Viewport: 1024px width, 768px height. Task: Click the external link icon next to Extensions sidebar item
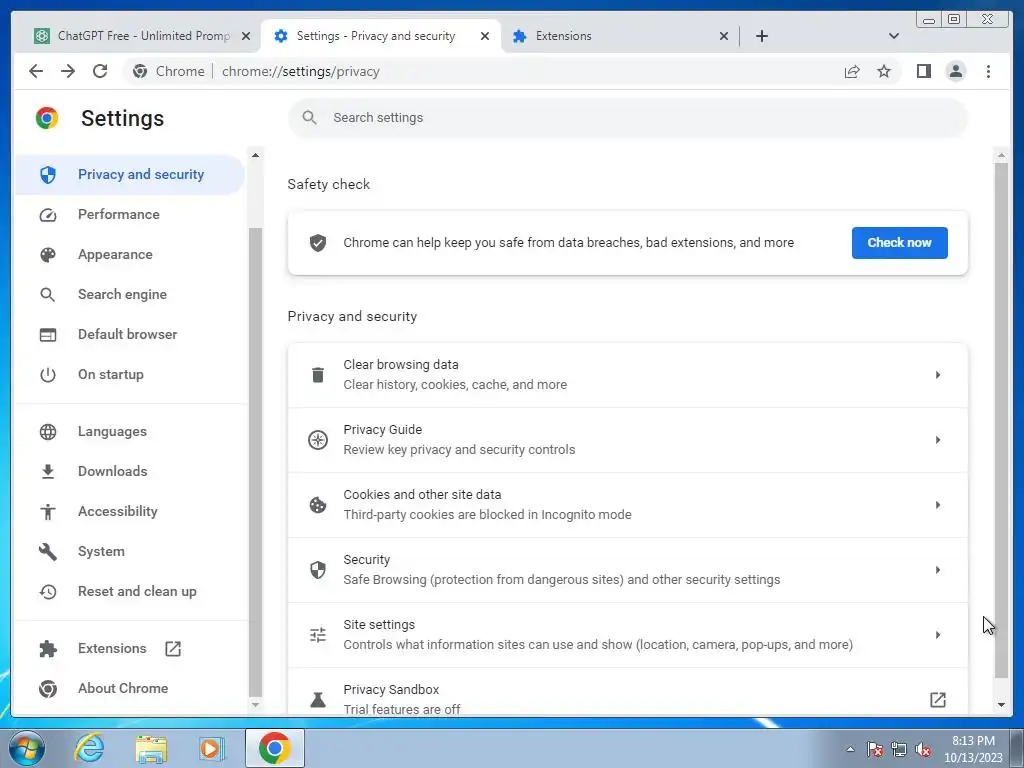pos(173,648)
